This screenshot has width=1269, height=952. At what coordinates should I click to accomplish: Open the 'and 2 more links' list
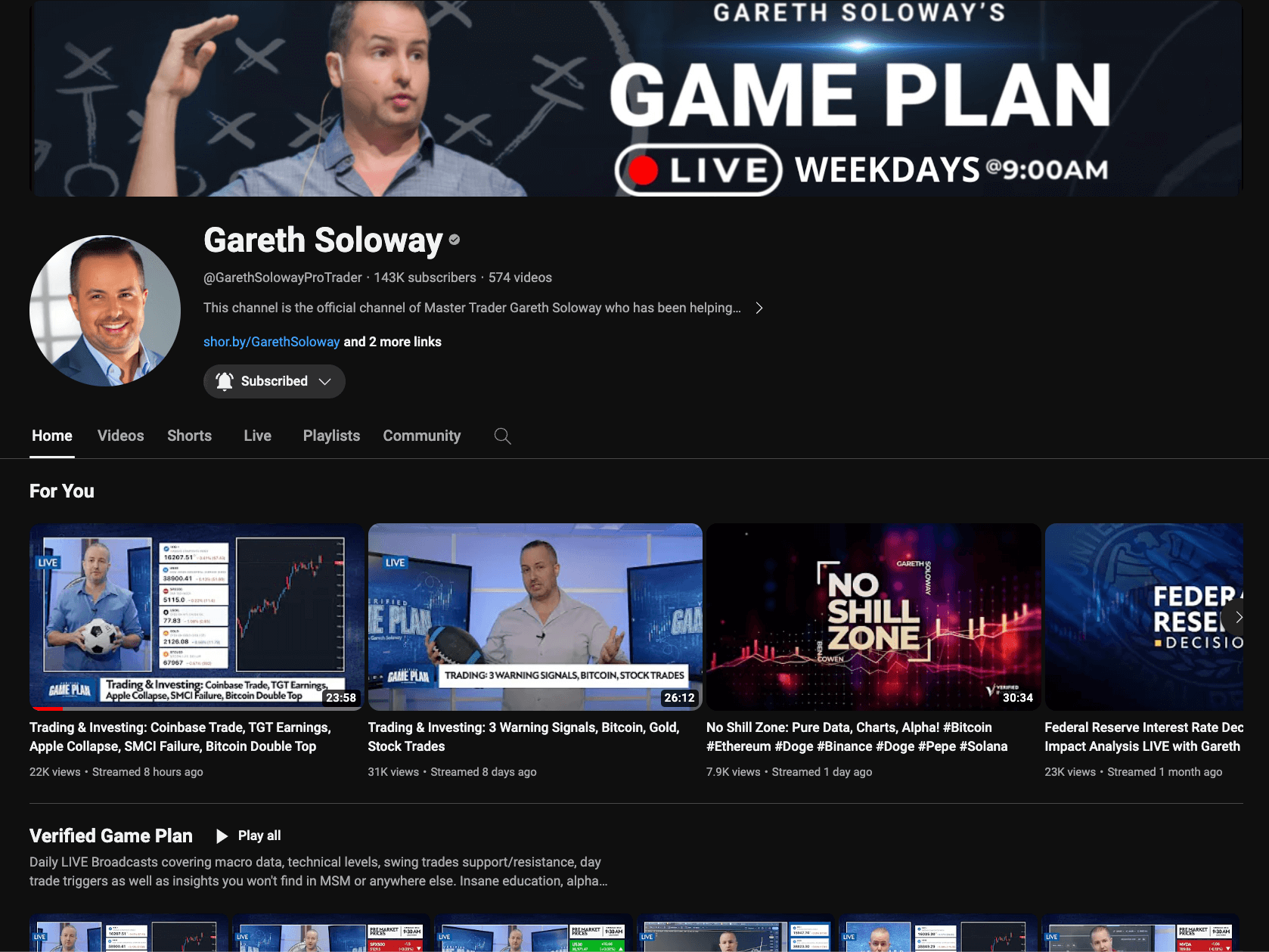(x=392, y=342)
